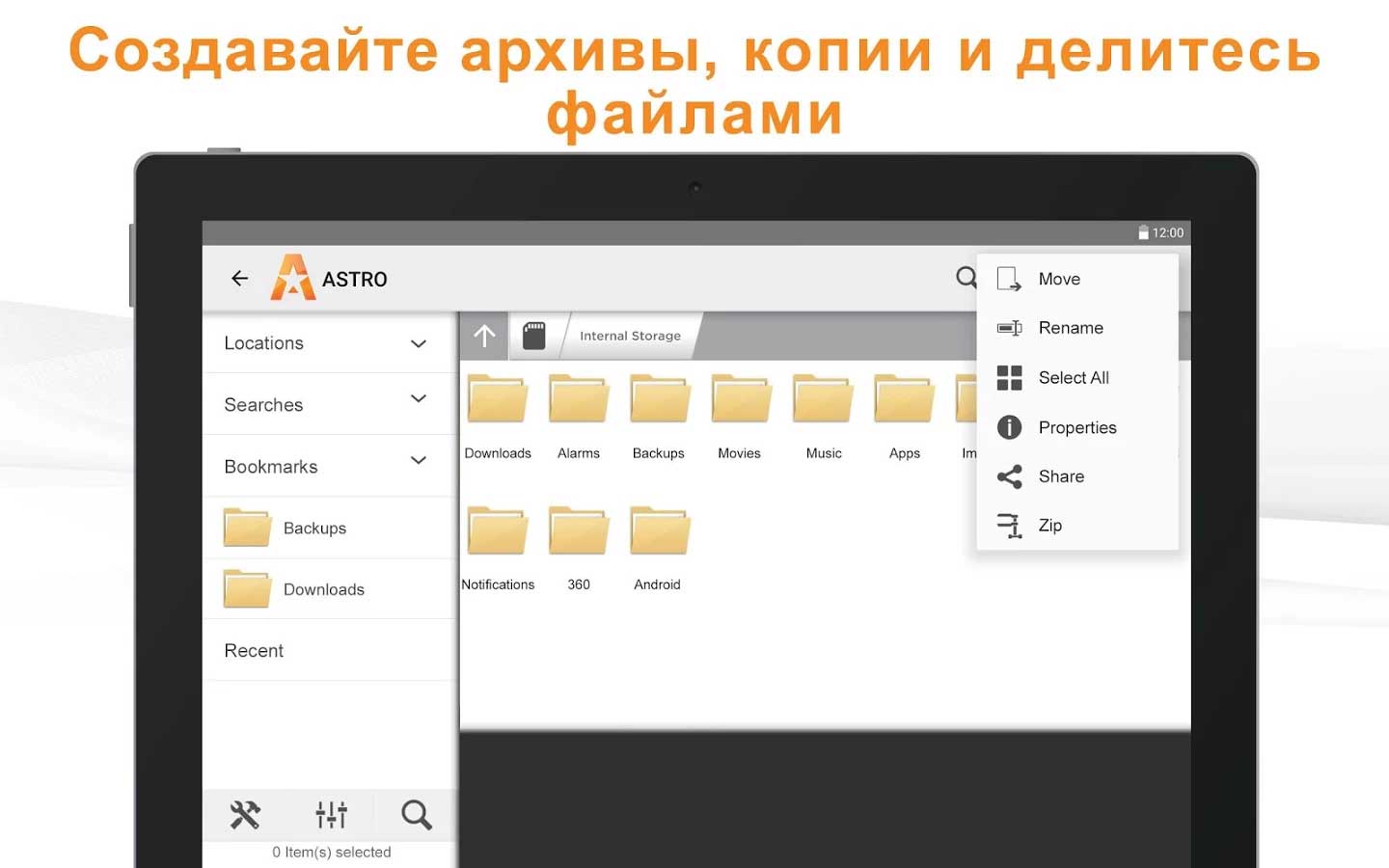Select the SD card storage icon
This screenshot has width=1389, height=868.
(533, 336)
